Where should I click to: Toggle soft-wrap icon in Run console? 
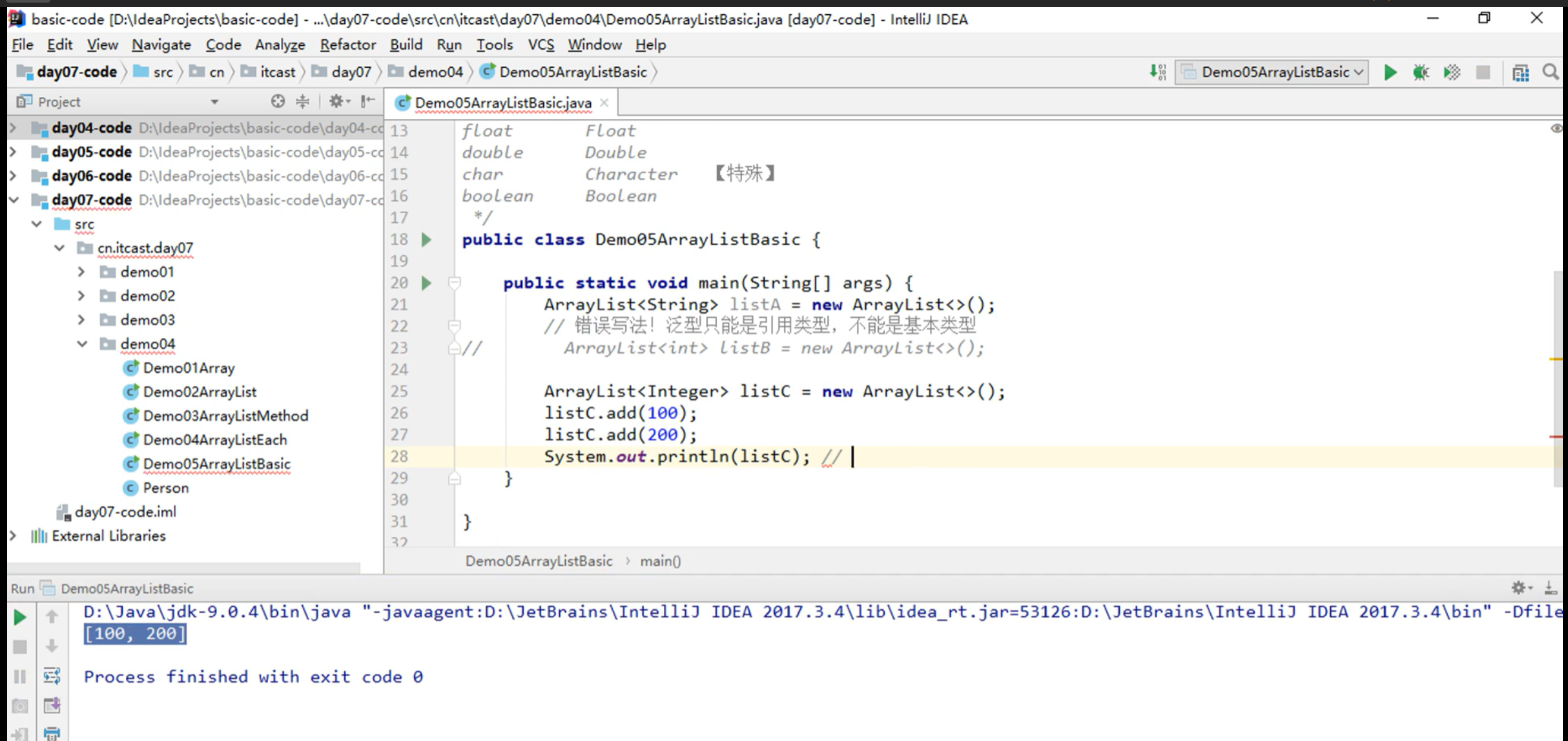[x=52, y=676]
